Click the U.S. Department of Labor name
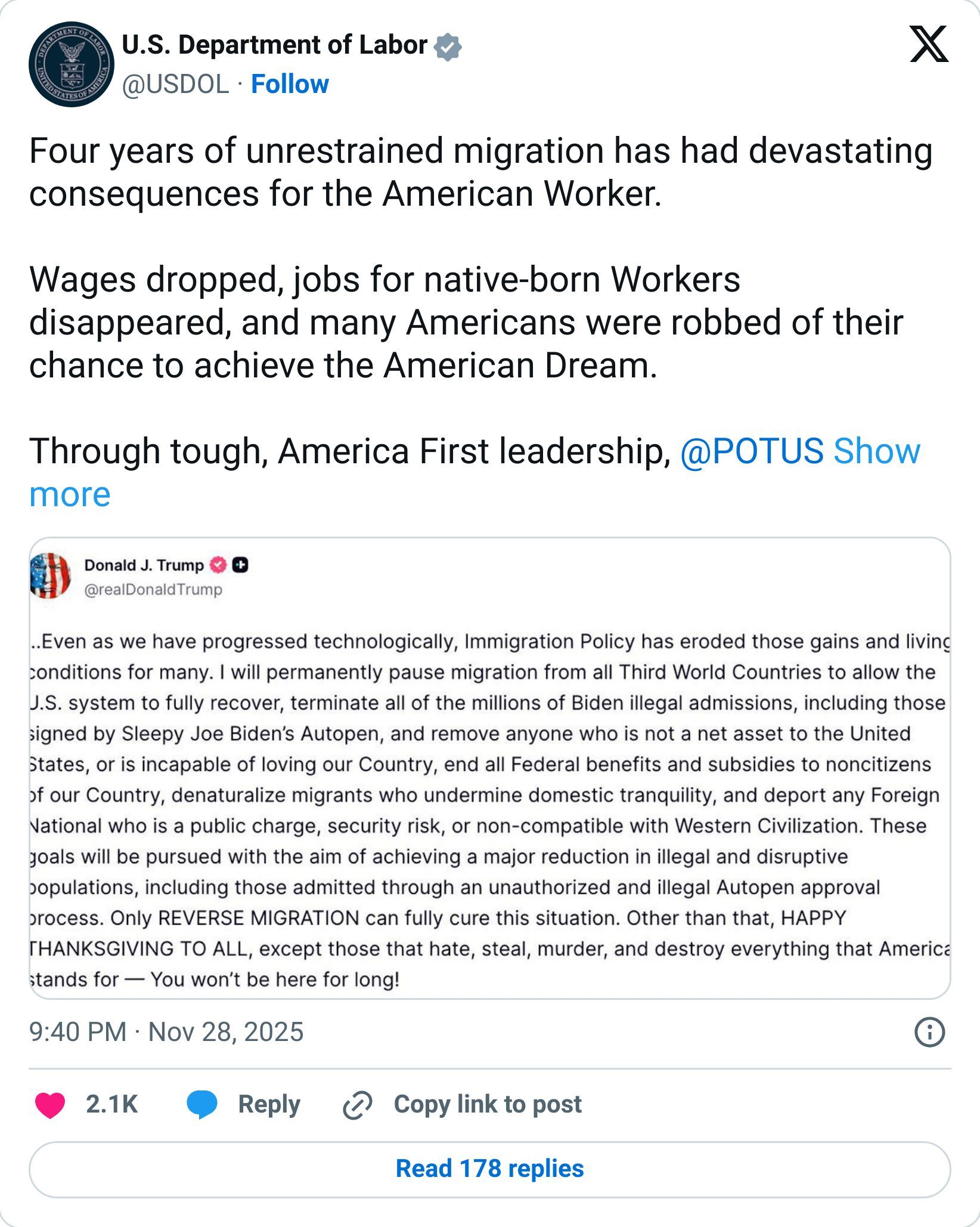 pos(274,45)
